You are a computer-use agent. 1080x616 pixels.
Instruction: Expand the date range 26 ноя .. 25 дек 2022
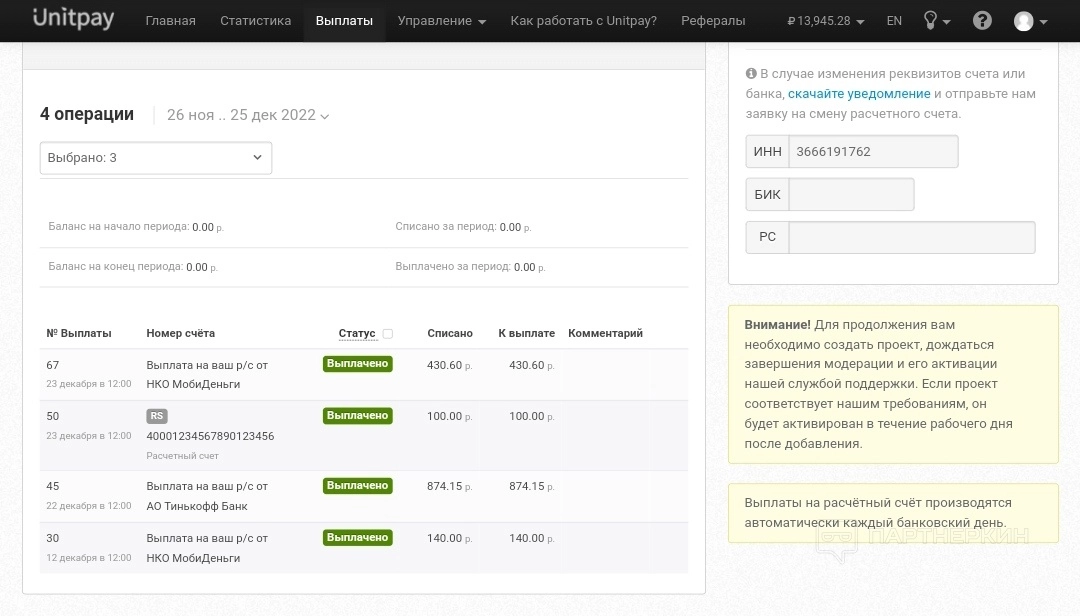click(x=247, y=115)
